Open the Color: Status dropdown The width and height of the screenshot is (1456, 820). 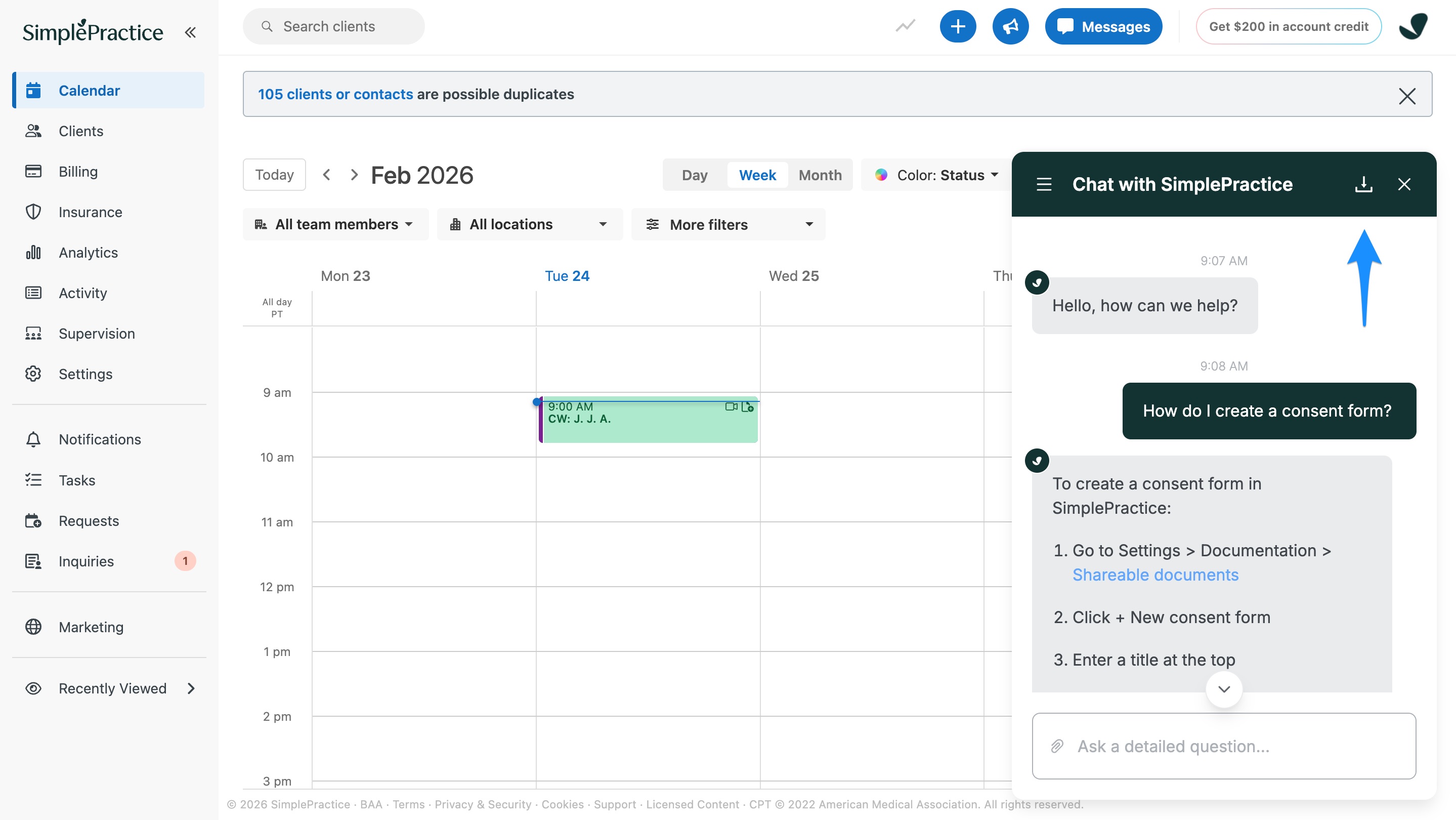click(936, 175)
